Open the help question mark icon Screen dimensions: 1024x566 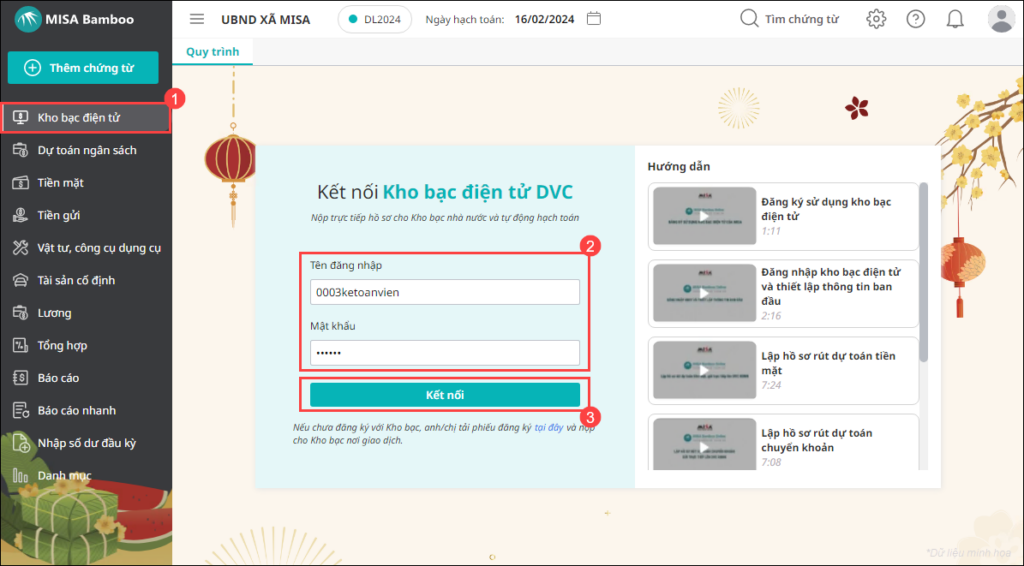point(916,19)
